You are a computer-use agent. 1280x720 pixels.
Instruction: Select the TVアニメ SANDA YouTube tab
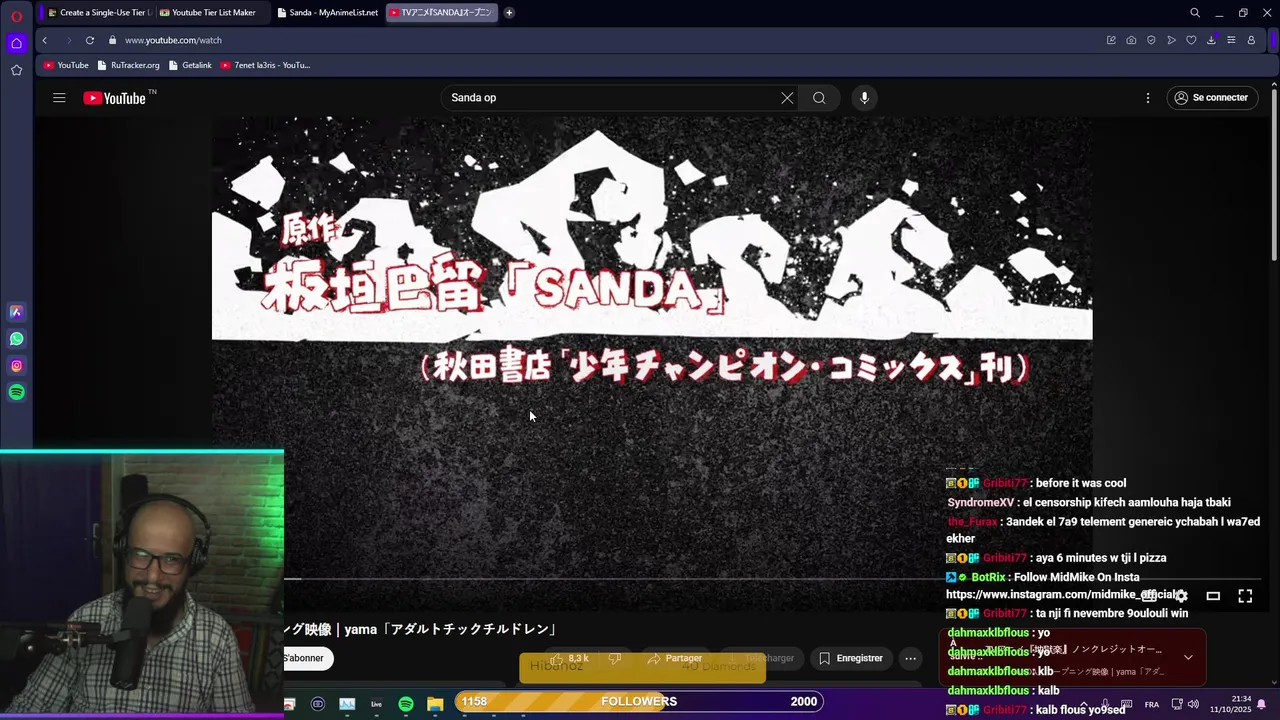click(x=441, y=13)
